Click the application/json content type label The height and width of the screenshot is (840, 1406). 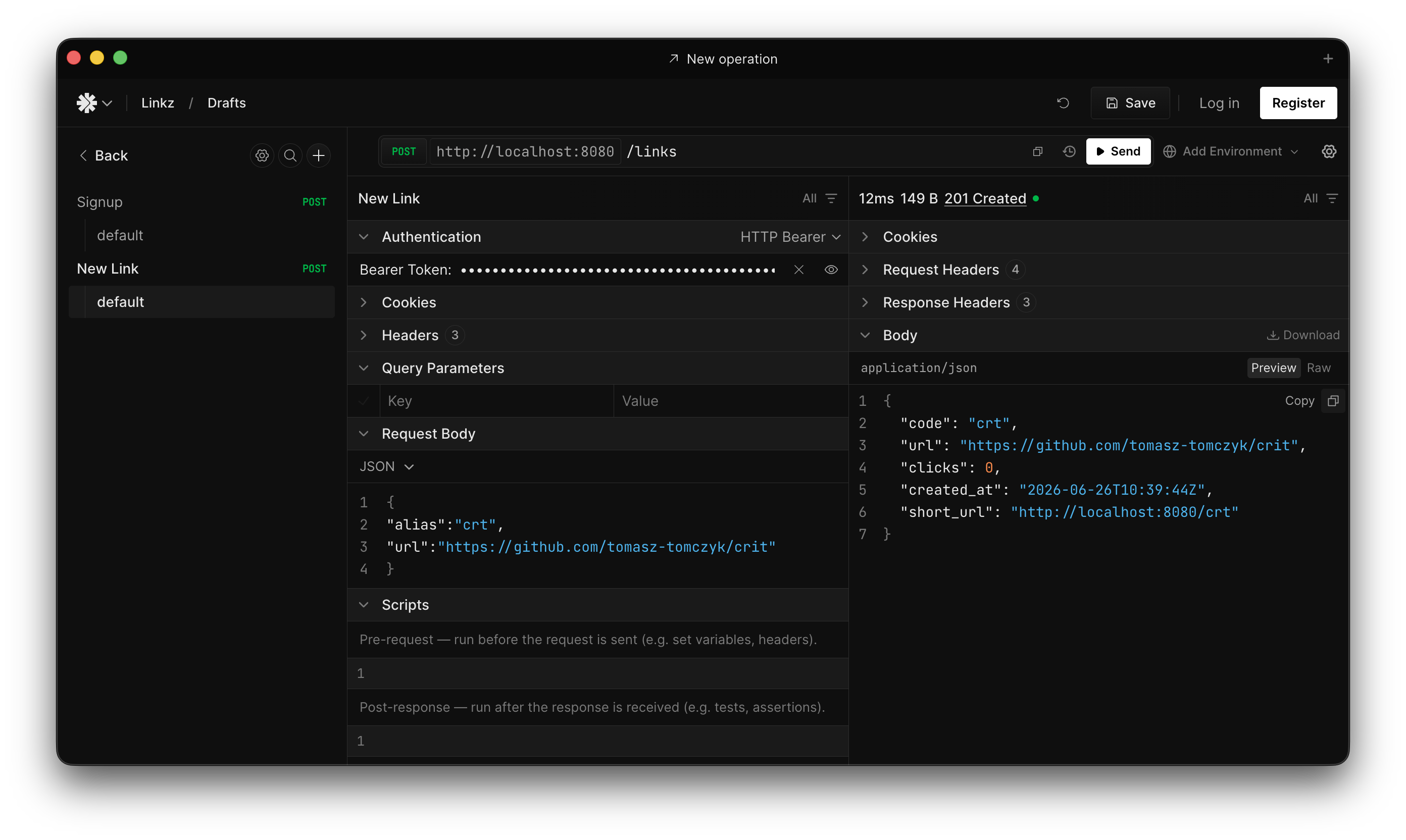(918, 368)
